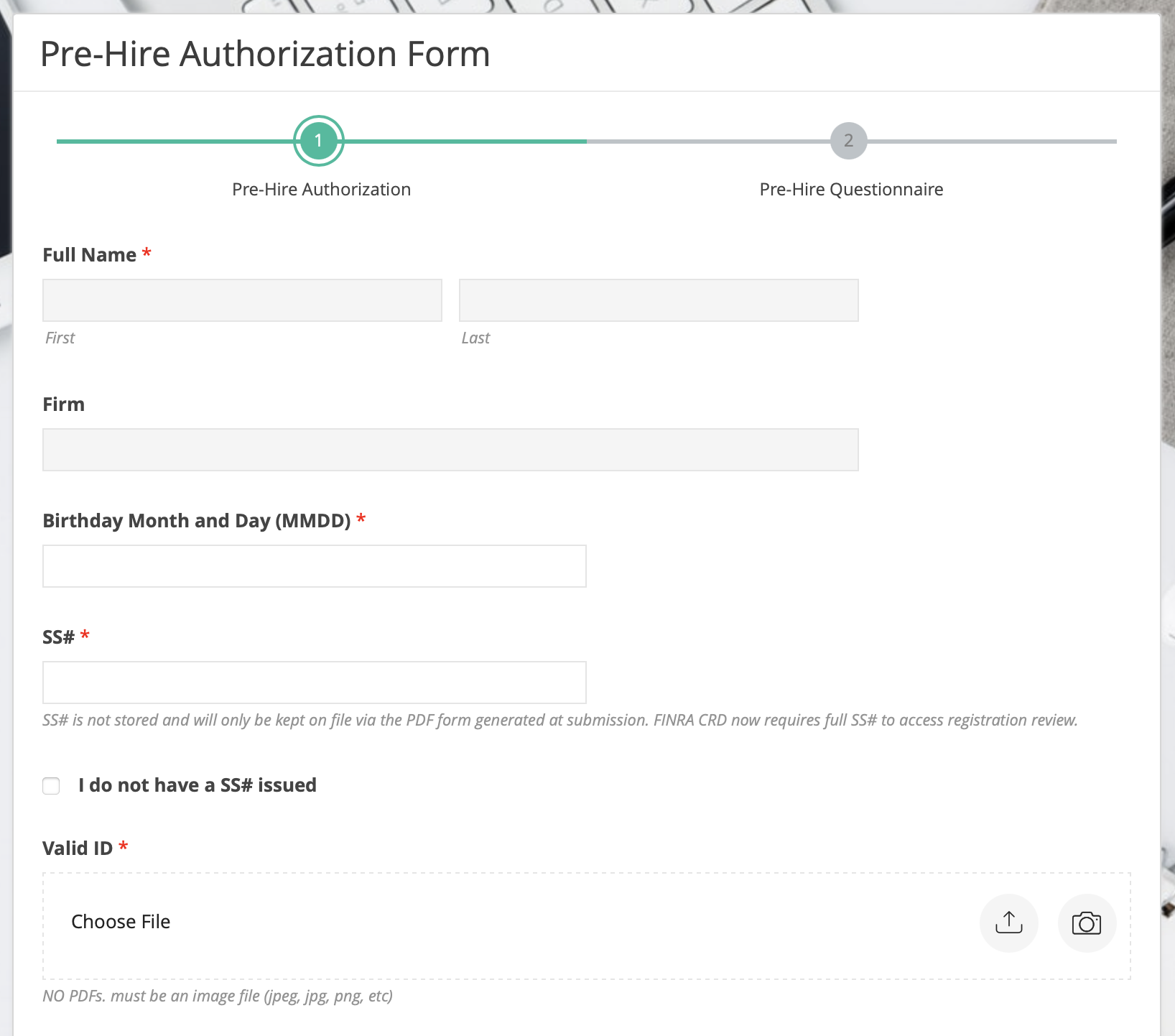Focus the Firm text field
The height and width of the screenshot is (1036, 1175).
(450, 450)
